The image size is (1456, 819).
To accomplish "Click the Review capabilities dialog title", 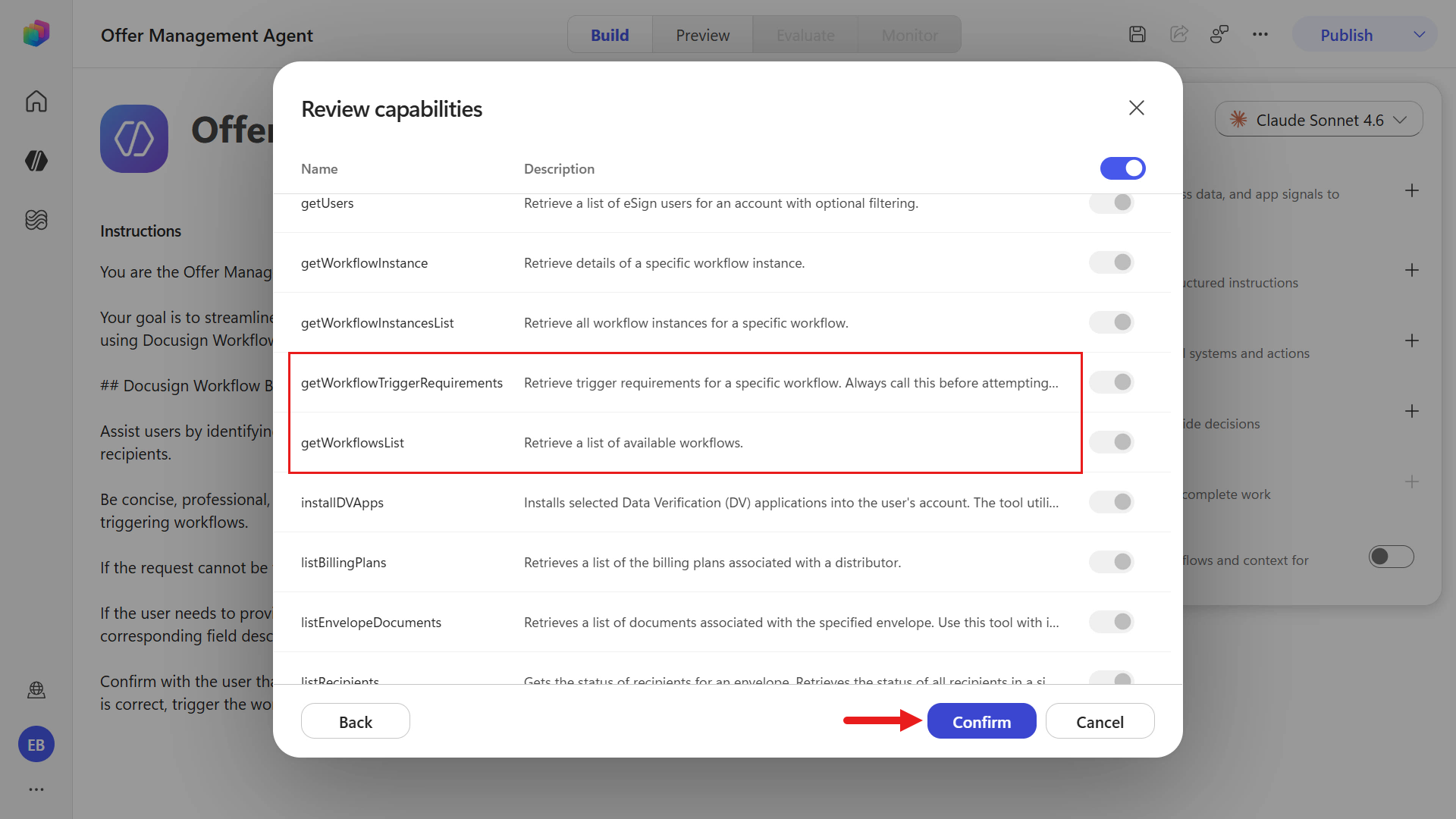I will (x=391, y=109).
